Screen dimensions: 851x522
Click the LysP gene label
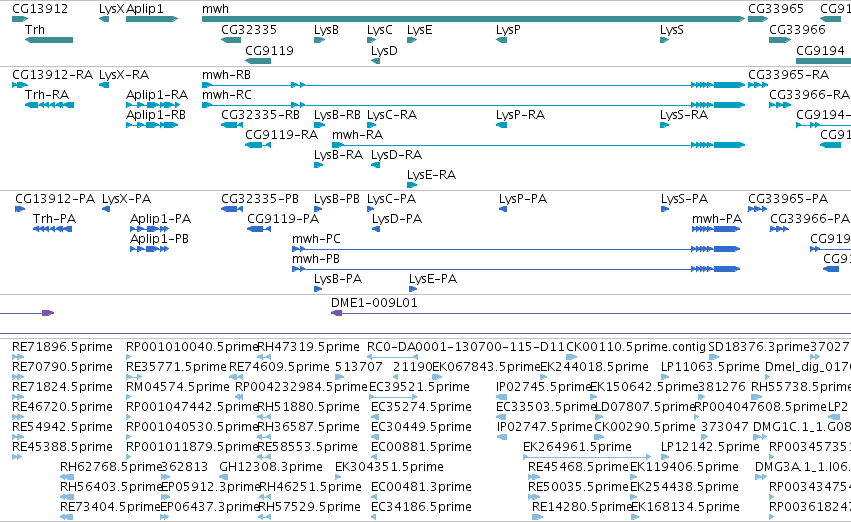pos(508,29)
